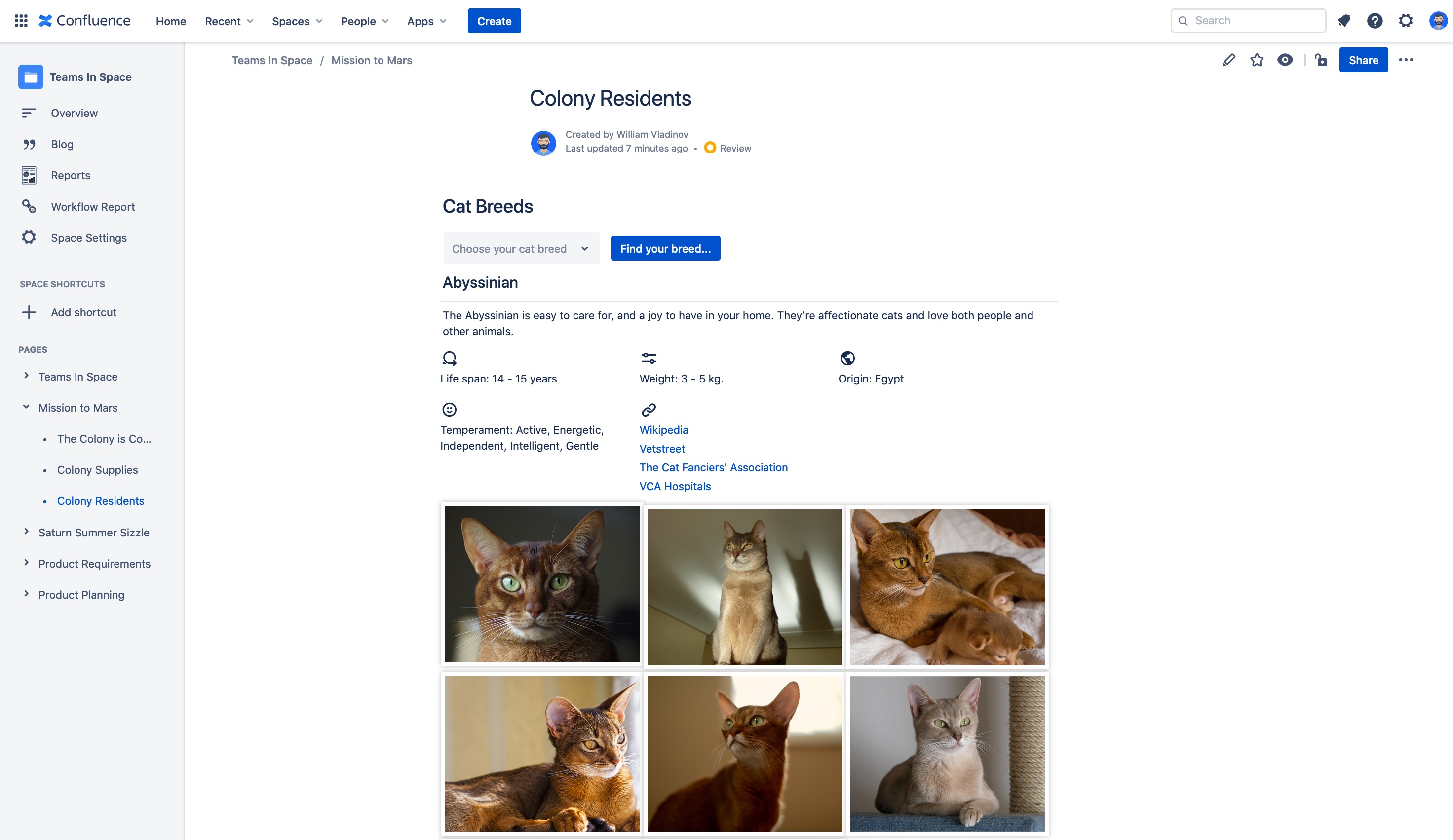
Task: Open the help question mark icon
Action: (1375, 21)
